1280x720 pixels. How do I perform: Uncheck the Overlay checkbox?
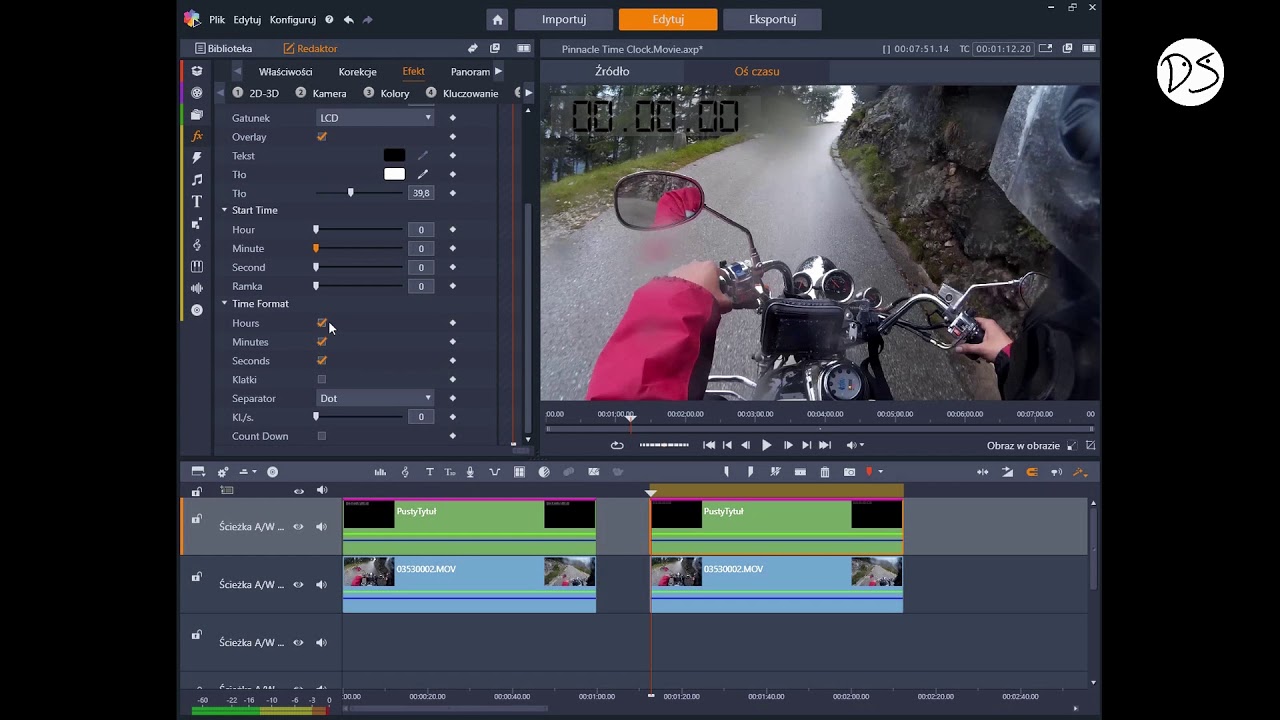[322, 137]
